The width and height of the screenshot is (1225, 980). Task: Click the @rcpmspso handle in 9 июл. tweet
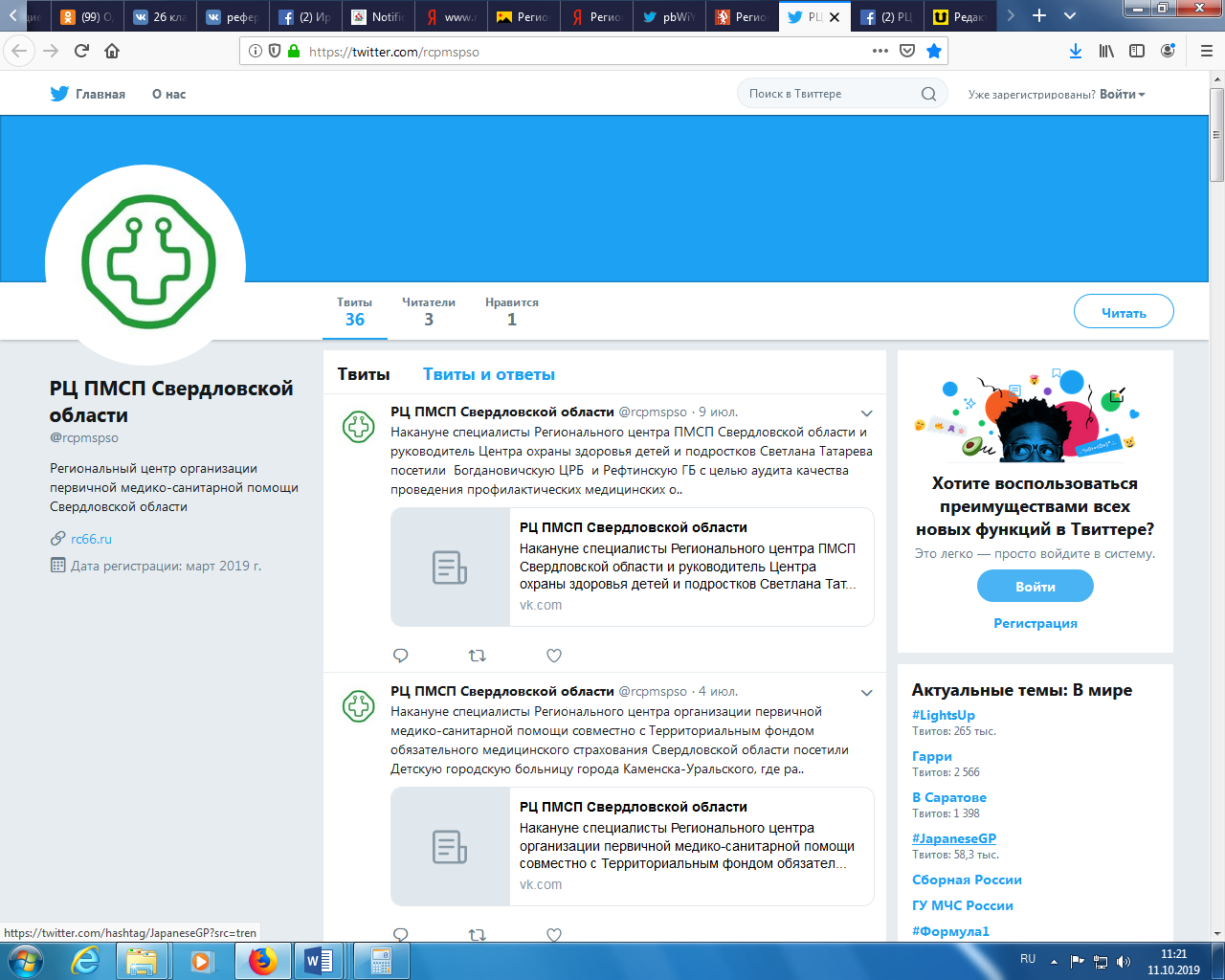coord(653,412)
